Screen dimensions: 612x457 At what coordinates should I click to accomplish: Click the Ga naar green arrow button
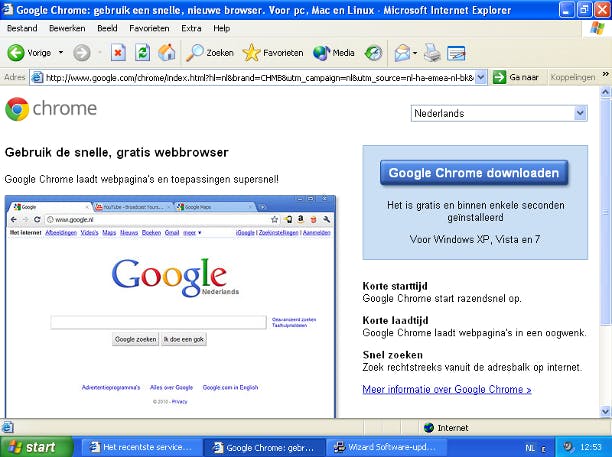[499, 77]
